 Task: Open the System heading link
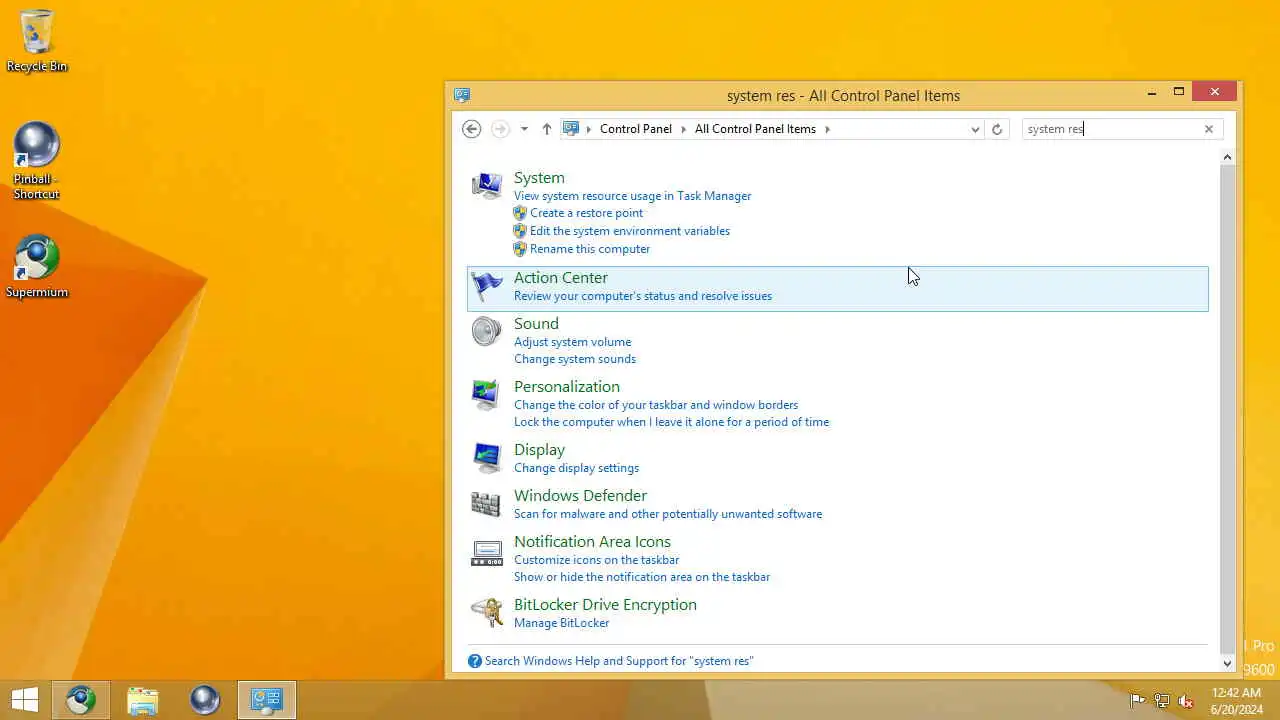(x=539, y=177)
